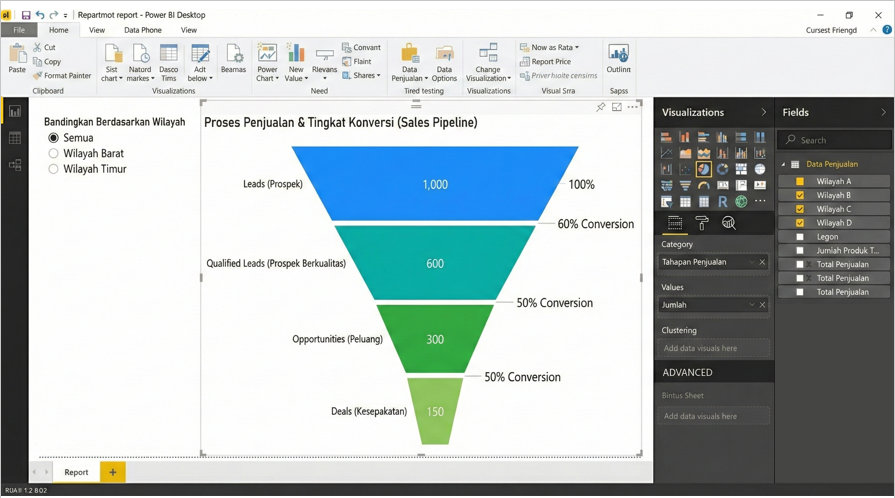Collapse the Data Penjualan table tree
This screenshot has width=895, height=498.
tap(783, 164)
